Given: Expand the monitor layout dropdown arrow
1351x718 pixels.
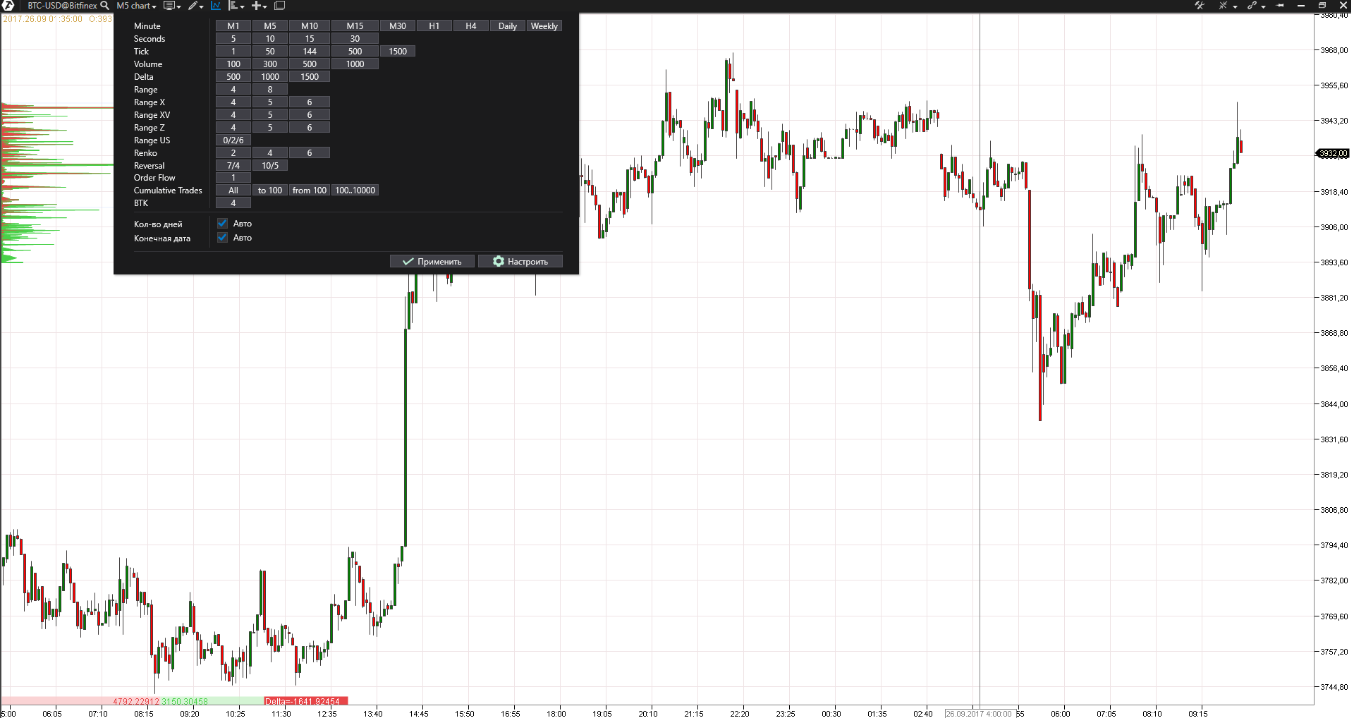Looking at the screenshot, I should tap(178, 6).
